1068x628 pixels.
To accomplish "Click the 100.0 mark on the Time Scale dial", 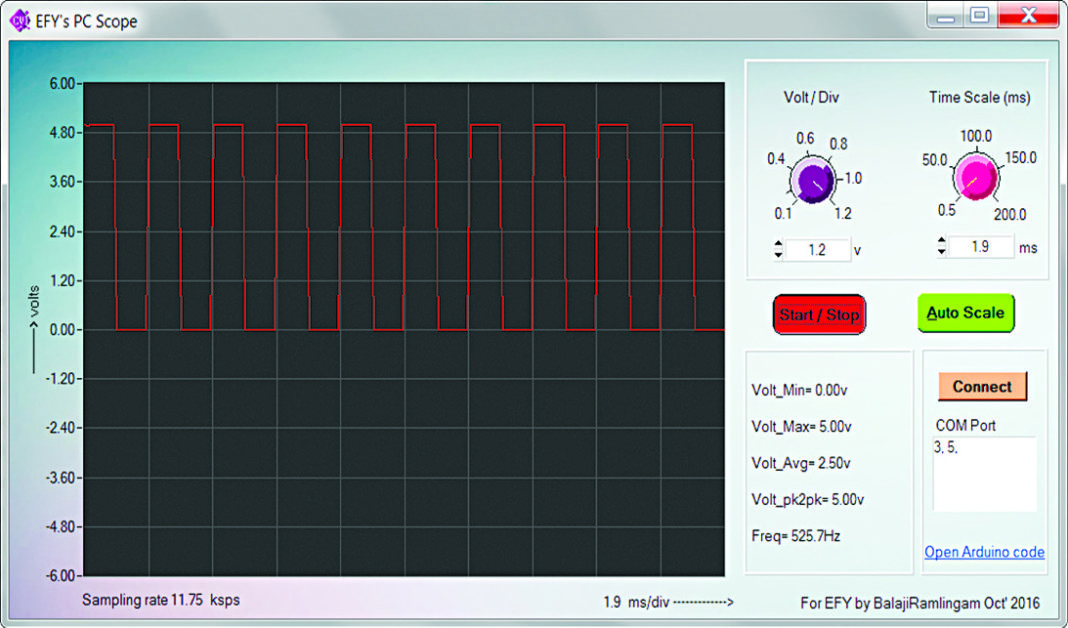I will click(974, 136).
